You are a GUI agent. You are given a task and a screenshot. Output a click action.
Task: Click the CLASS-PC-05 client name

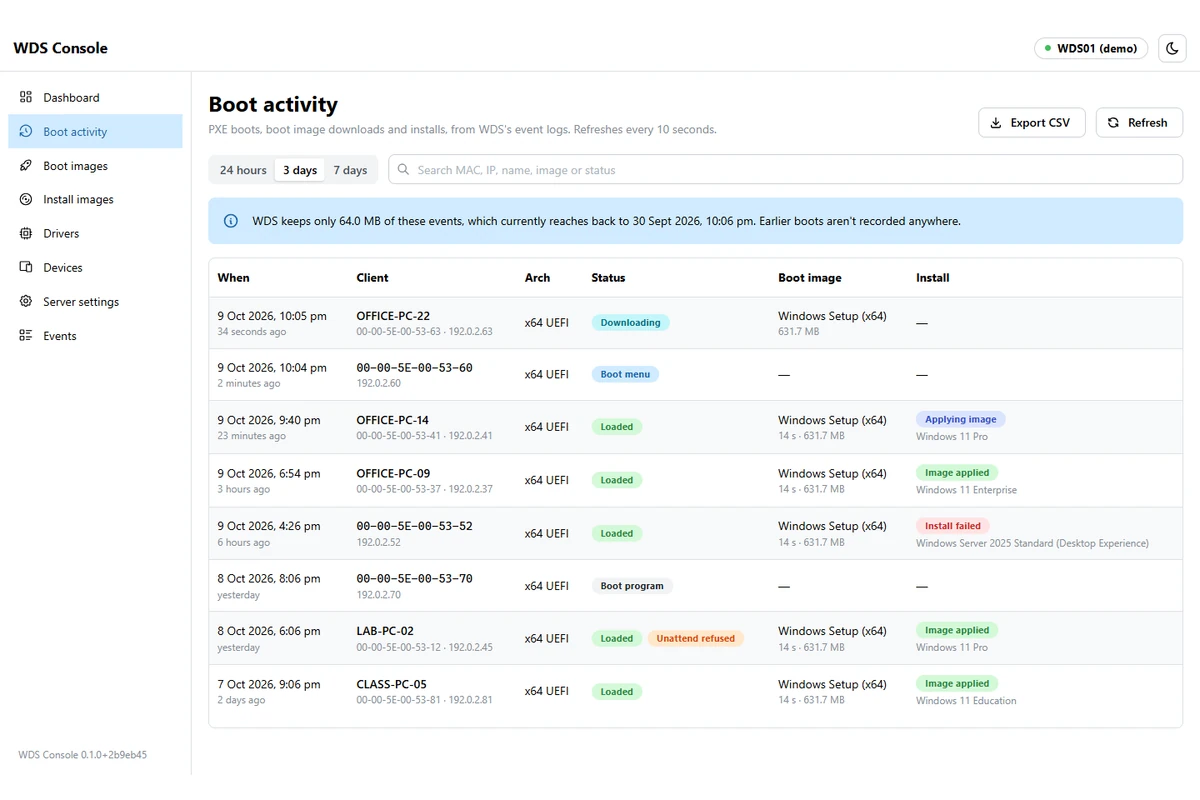coord(391,684)
